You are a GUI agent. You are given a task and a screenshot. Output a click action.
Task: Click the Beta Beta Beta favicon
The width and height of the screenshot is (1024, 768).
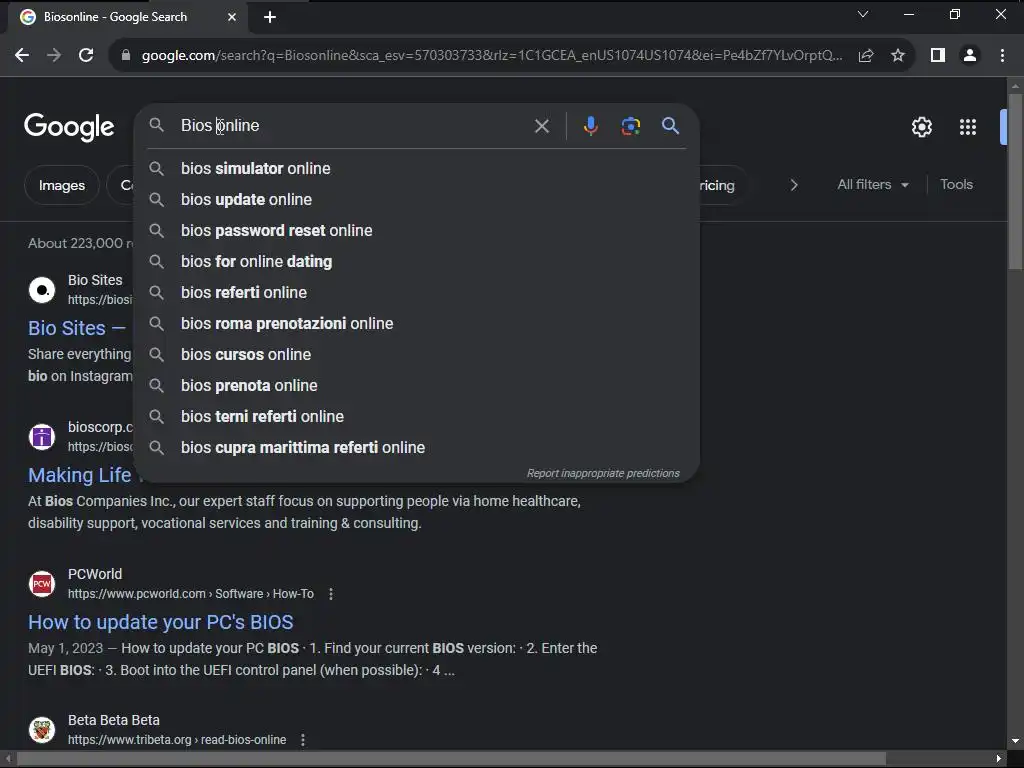[42, 729]
